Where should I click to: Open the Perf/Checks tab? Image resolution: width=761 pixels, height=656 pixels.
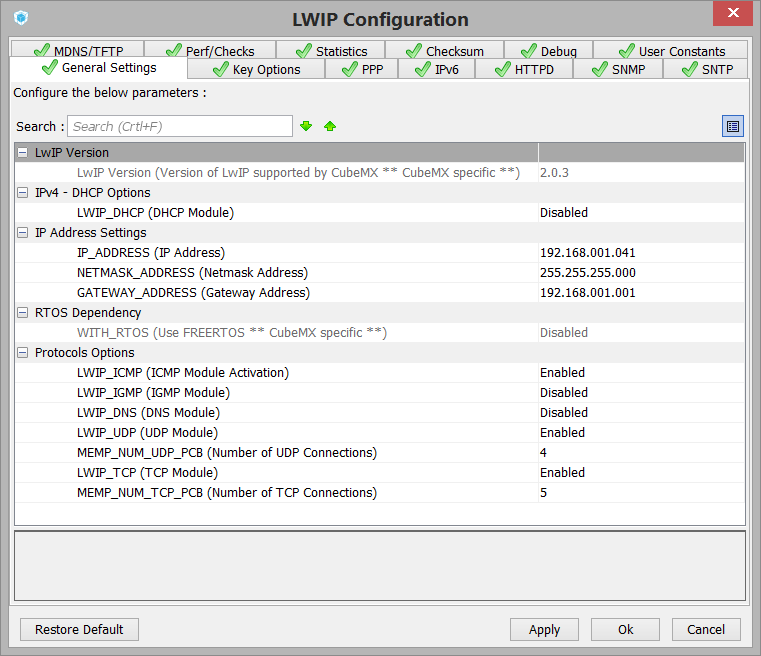tap(210, 50)
